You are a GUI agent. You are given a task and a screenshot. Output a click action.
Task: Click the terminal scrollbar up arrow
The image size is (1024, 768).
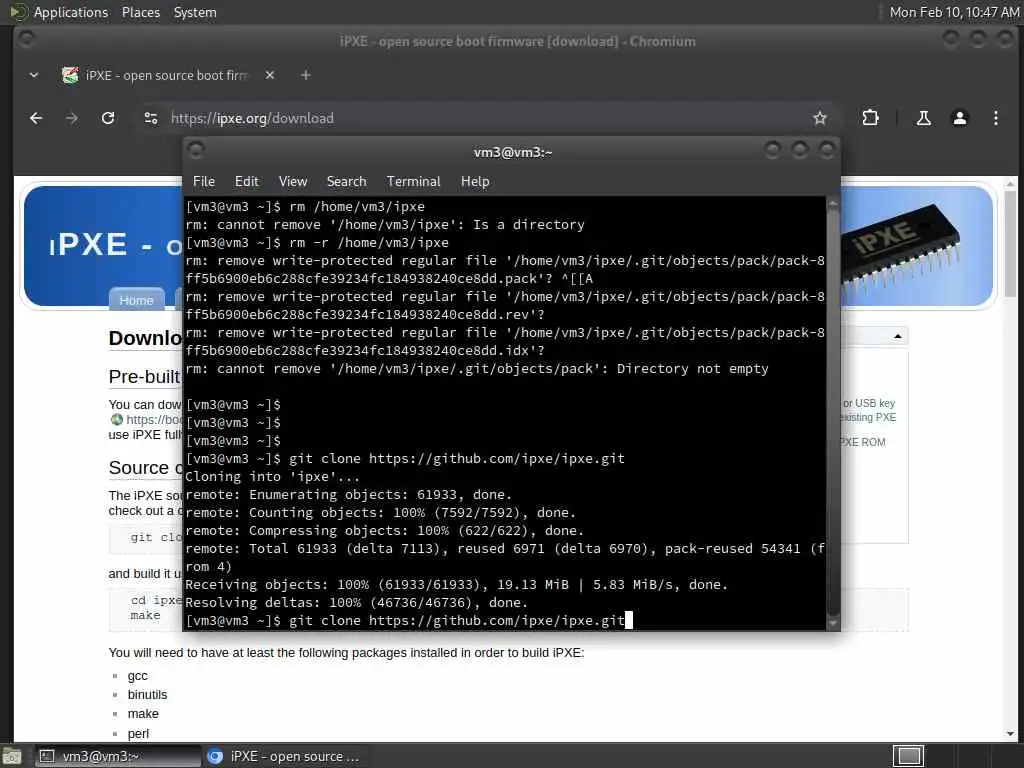pos(833,204)
